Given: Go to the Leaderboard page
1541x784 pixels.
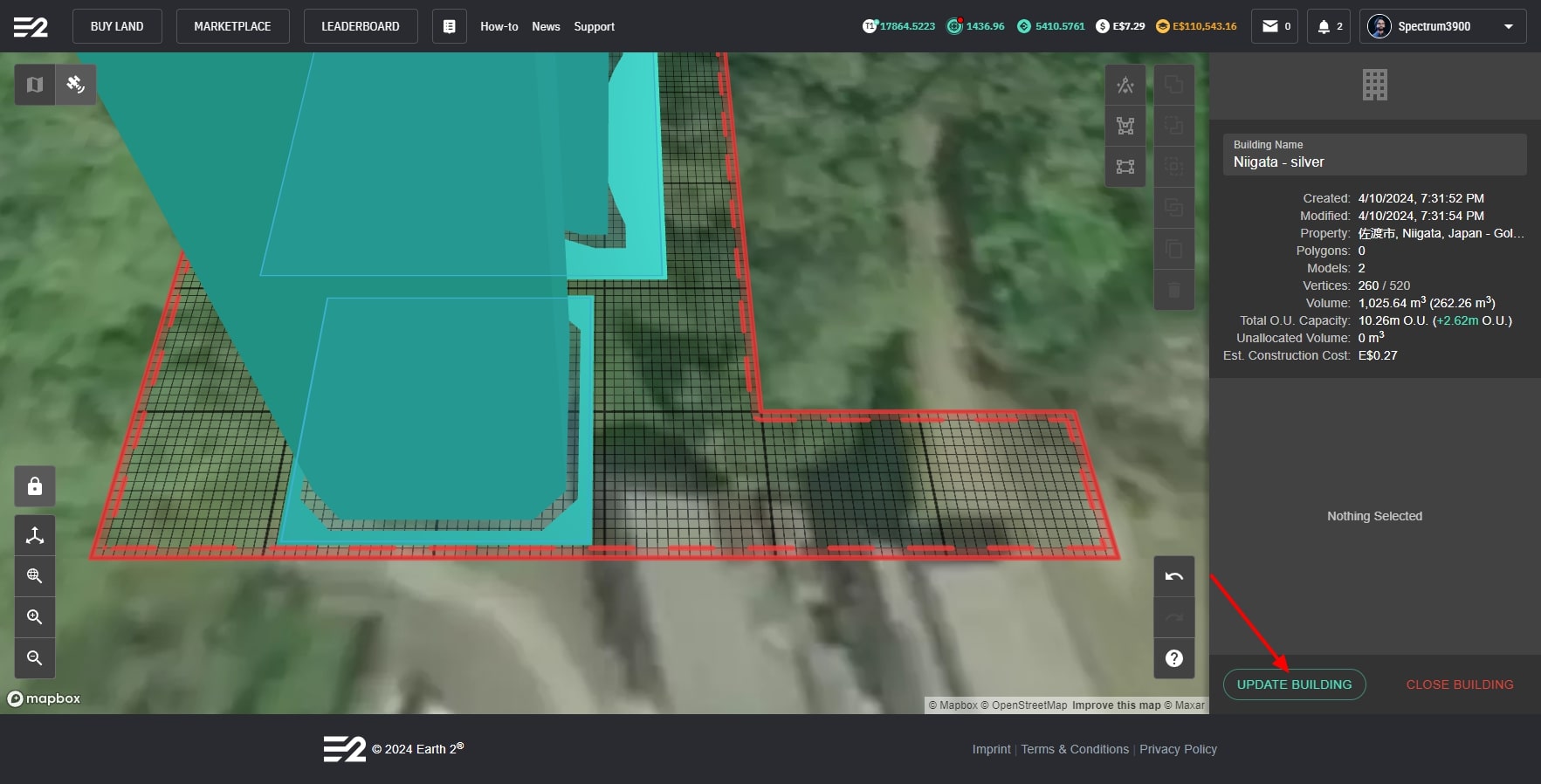Looking at the screenshot, I should click(x=360, y=26).
